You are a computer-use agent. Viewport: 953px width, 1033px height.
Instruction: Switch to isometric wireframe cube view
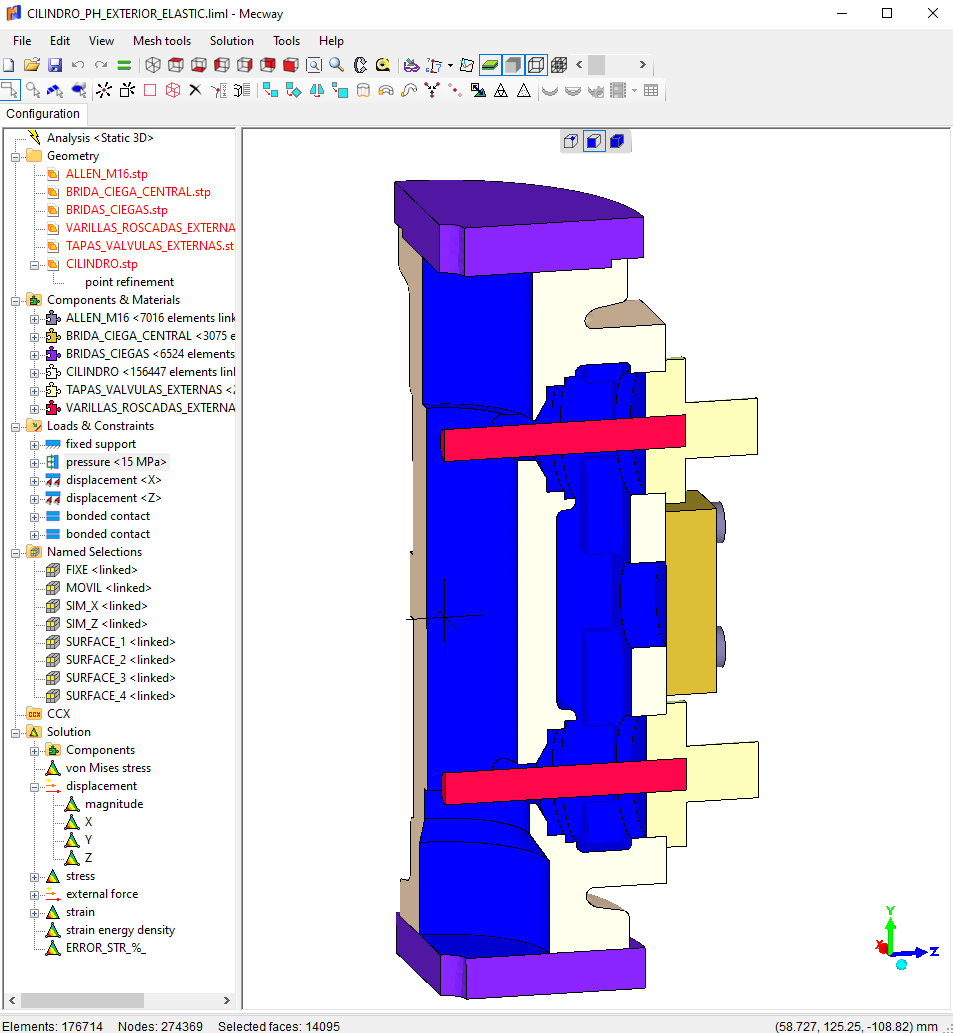click(153, 65)
